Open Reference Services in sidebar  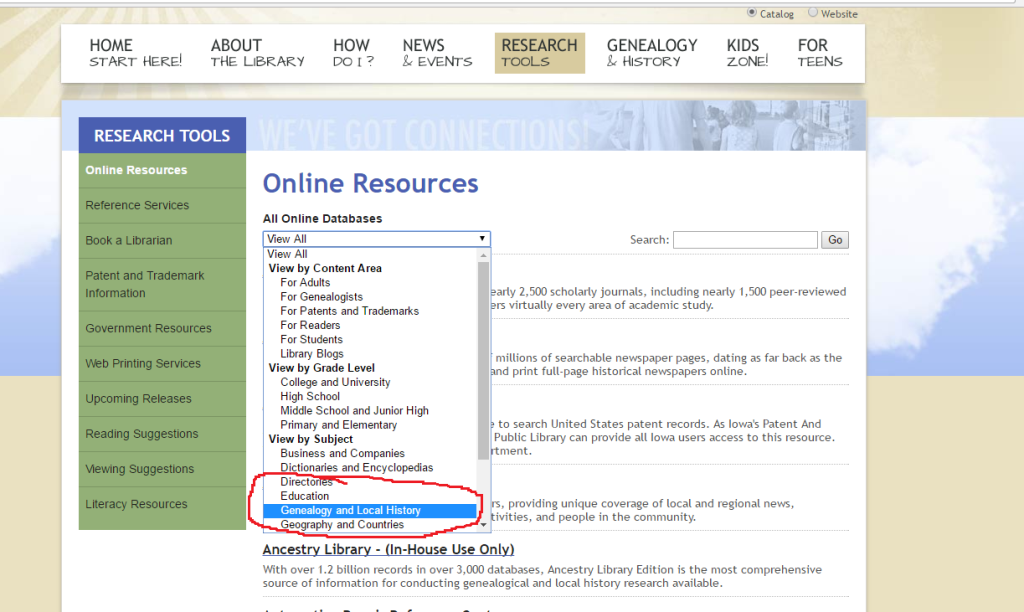pos(137,205)
